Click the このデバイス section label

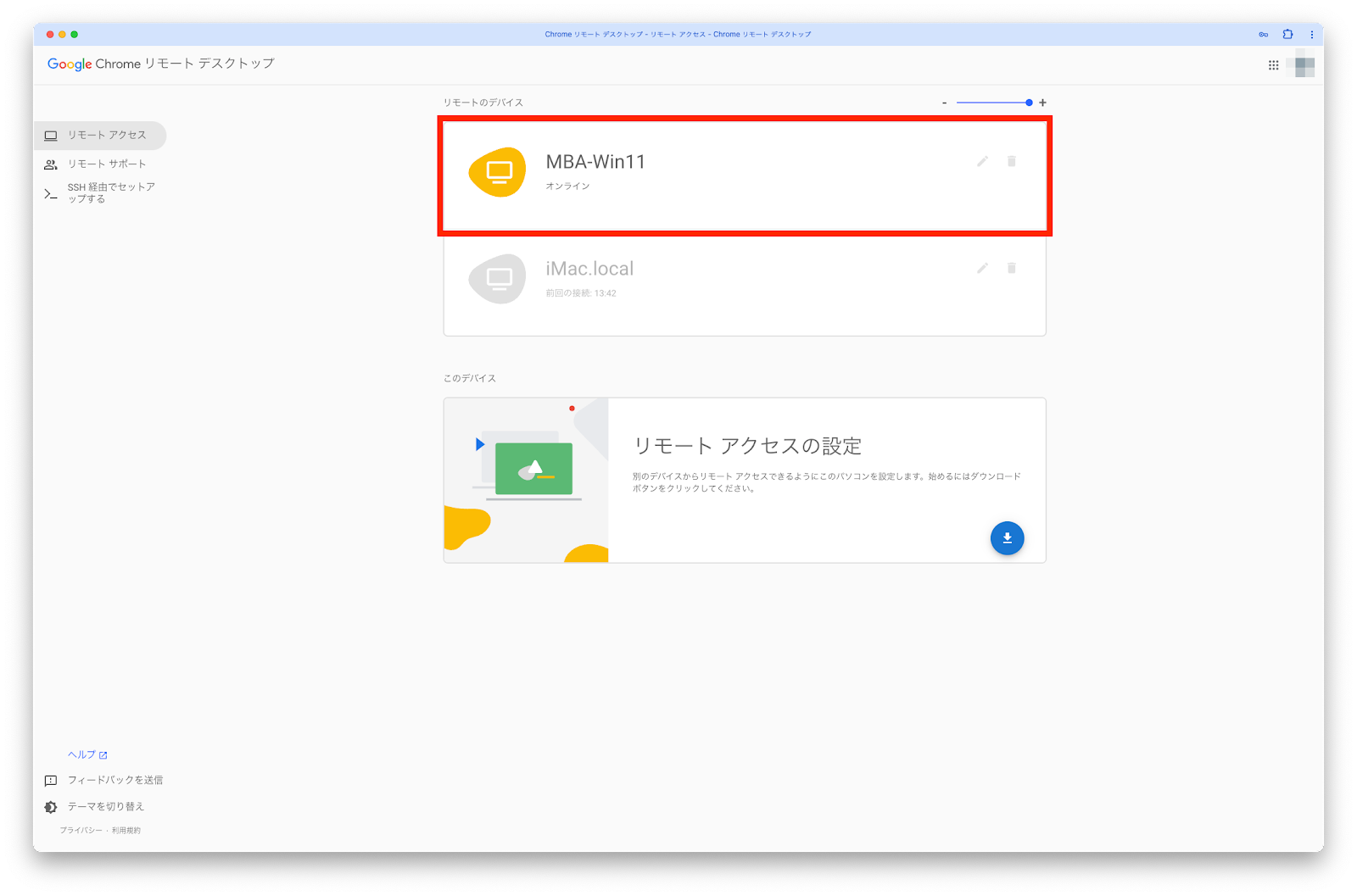click(470, 379)
